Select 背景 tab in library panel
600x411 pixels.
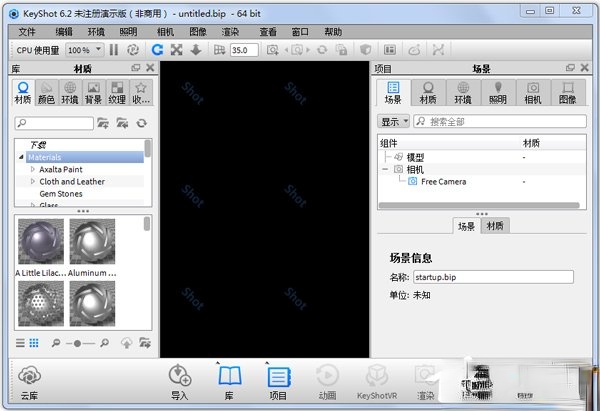pos(93,93)
